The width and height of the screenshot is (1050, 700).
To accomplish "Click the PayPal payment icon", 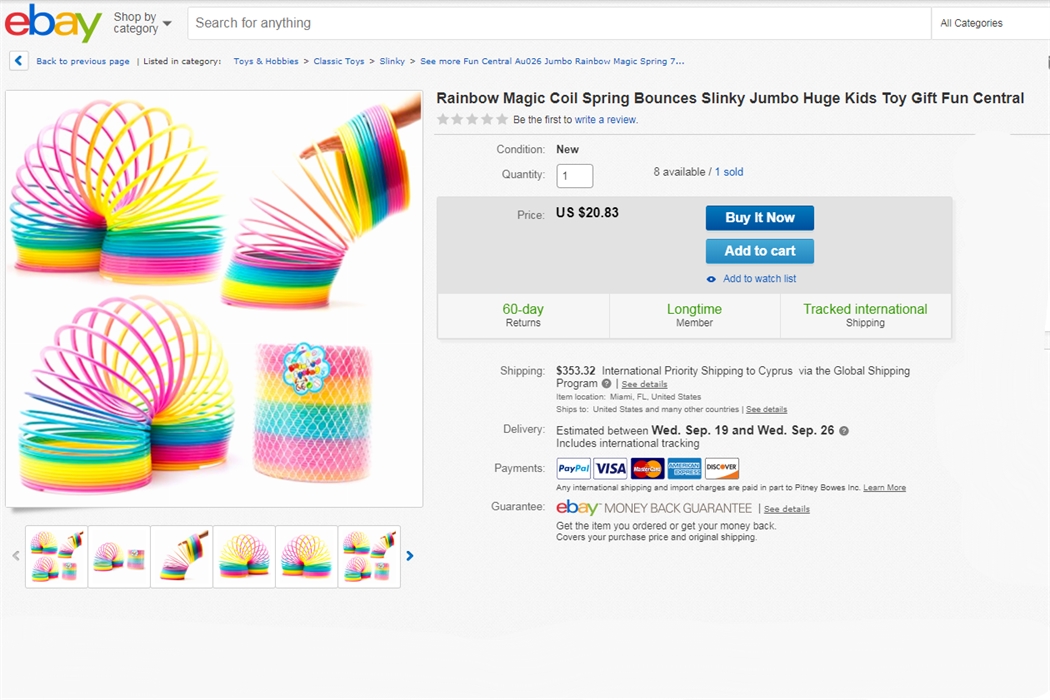I will pos(573,468).
